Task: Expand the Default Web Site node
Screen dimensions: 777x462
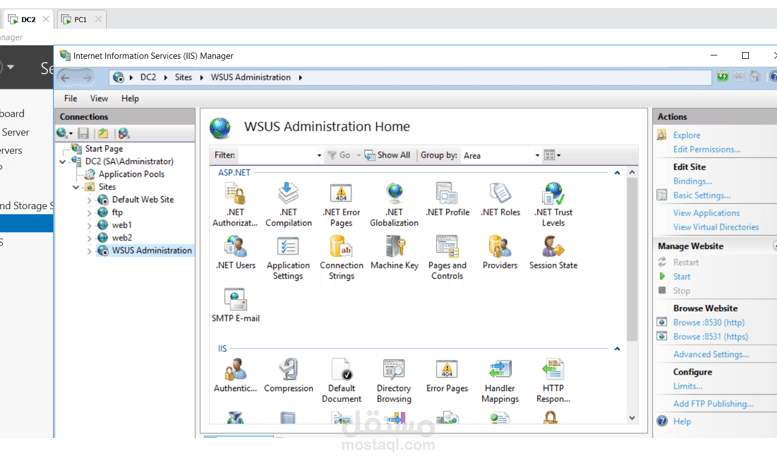Action: click(x=90, y=200)
